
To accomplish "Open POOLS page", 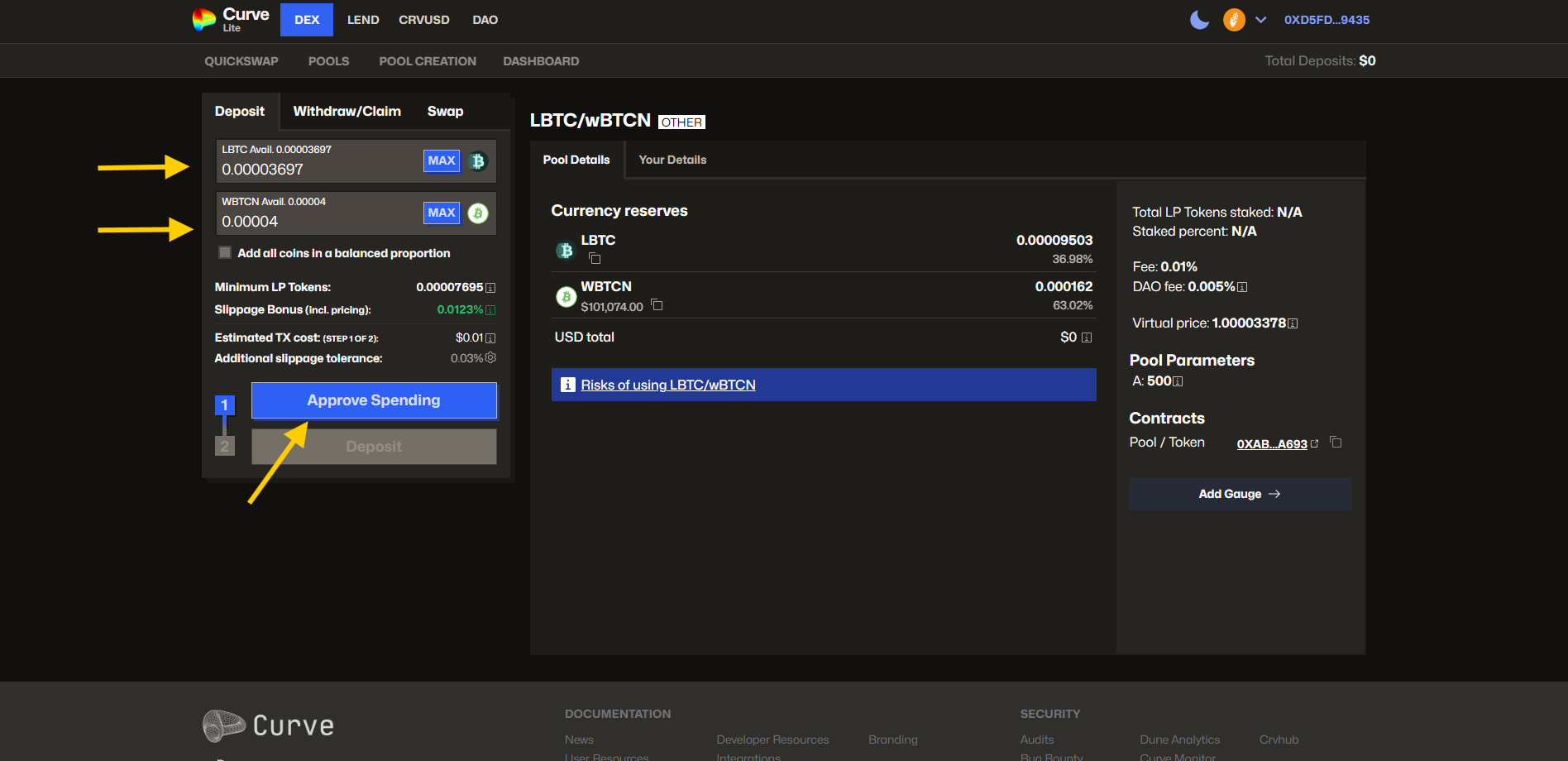I will 329,61.
